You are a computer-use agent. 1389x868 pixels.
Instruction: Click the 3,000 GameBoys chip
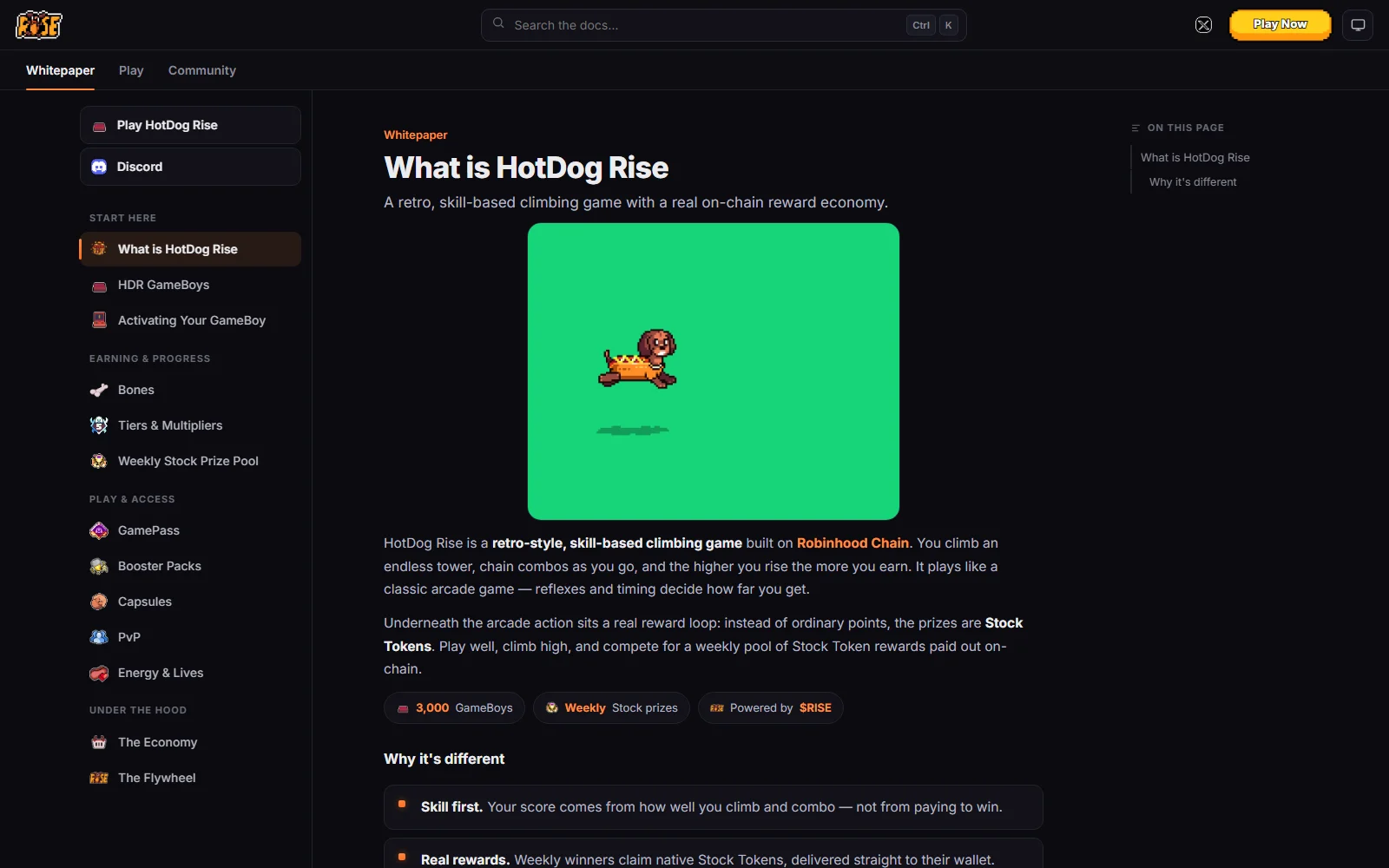tap(454, 707)
